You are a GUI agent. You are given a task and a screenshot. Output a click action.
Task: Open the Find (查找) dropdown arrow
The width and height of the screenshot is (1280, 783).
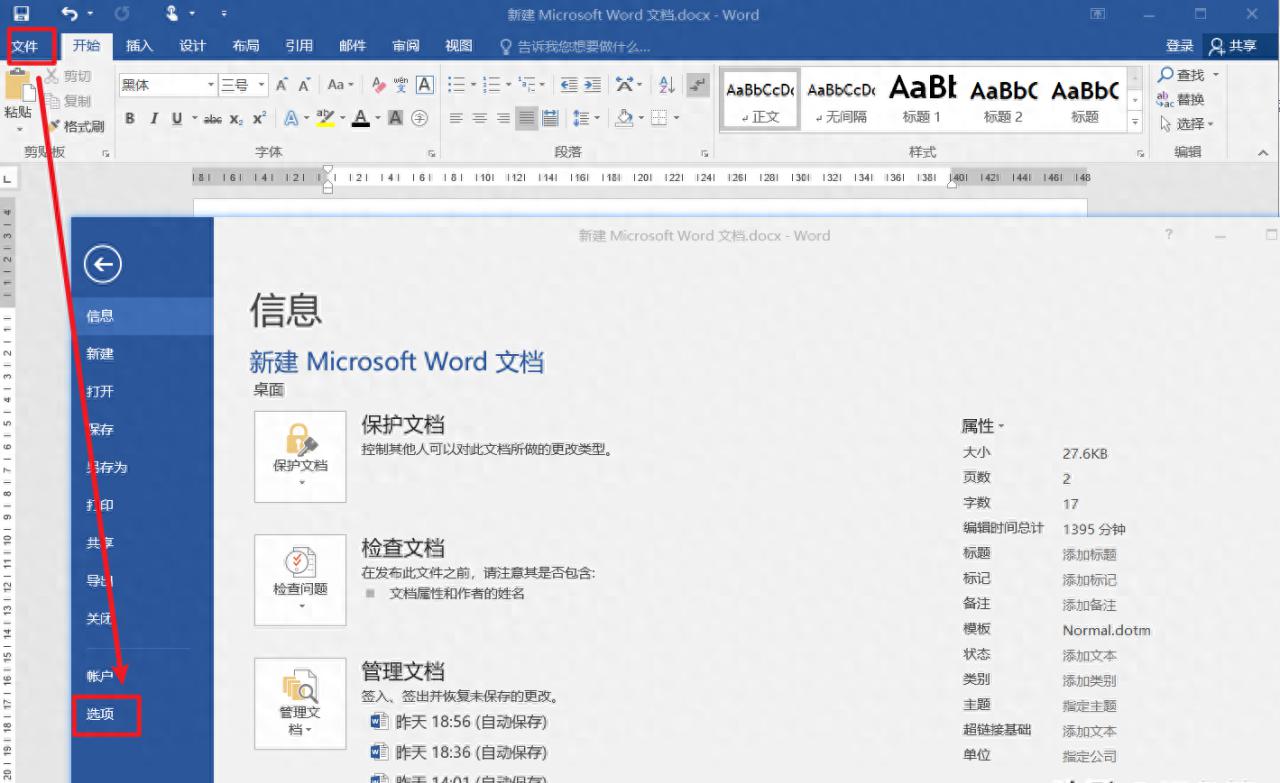(x=1216, y=75)
